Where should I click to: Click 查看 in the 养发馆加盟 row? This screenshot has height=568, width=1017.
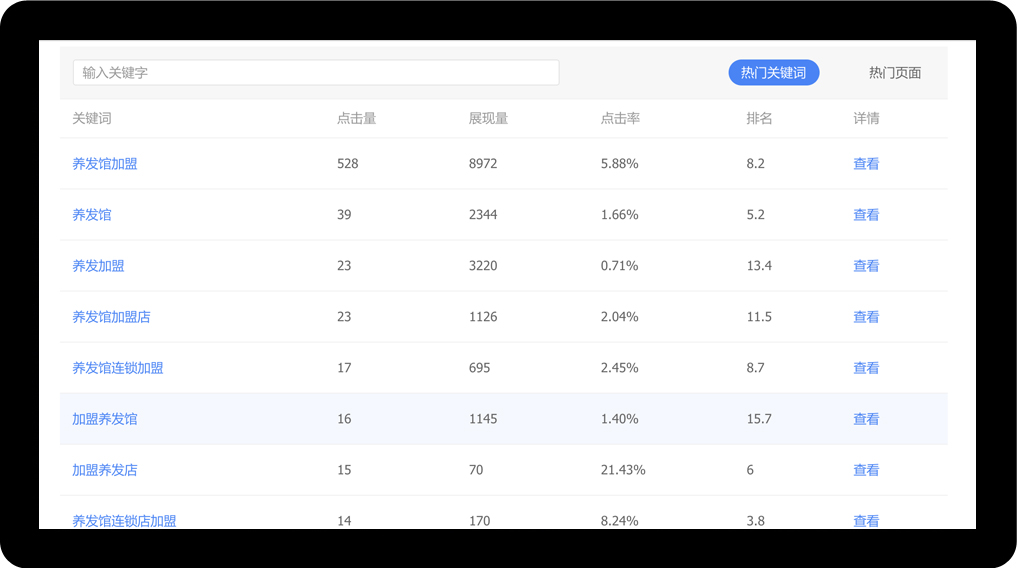pyautogui.click(x=866, y=164)
